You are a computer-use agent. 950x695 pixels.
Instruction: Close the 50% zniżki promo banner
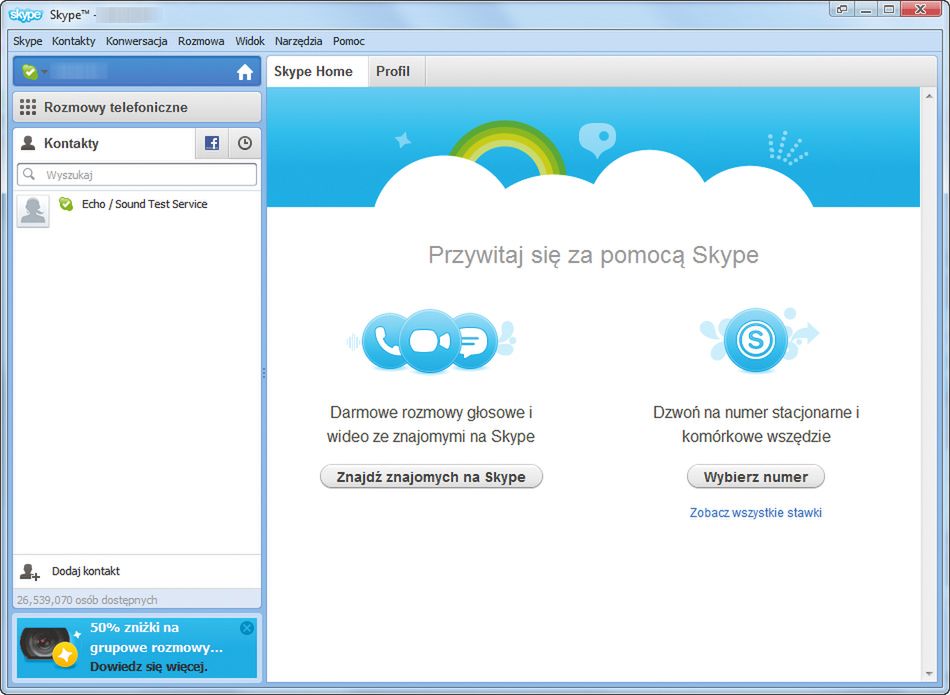[x=247, y=628]
